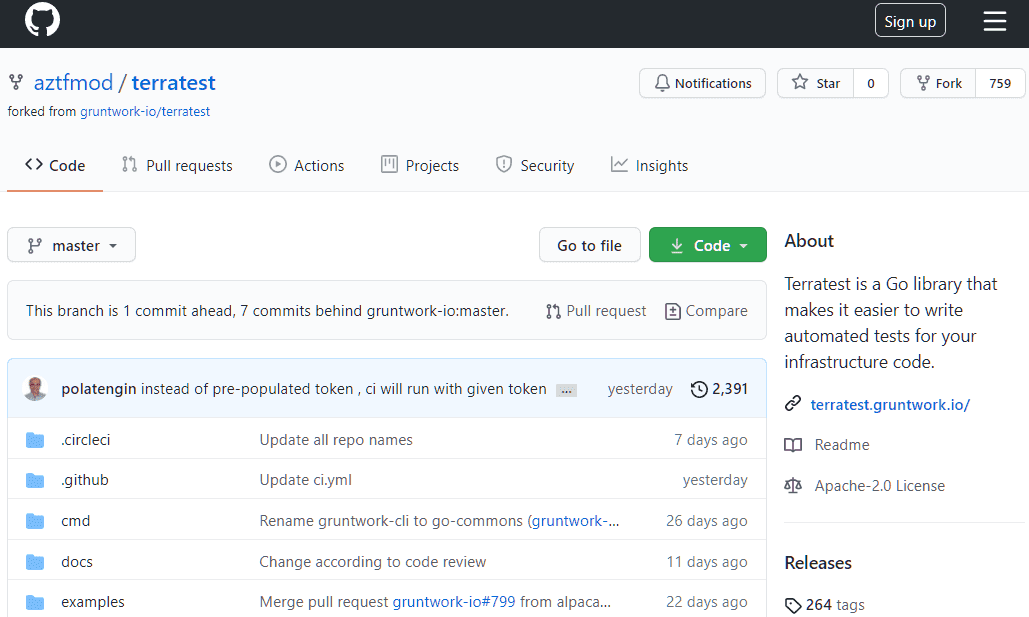
Task: Click the Compare link
Action: [706, 311]
